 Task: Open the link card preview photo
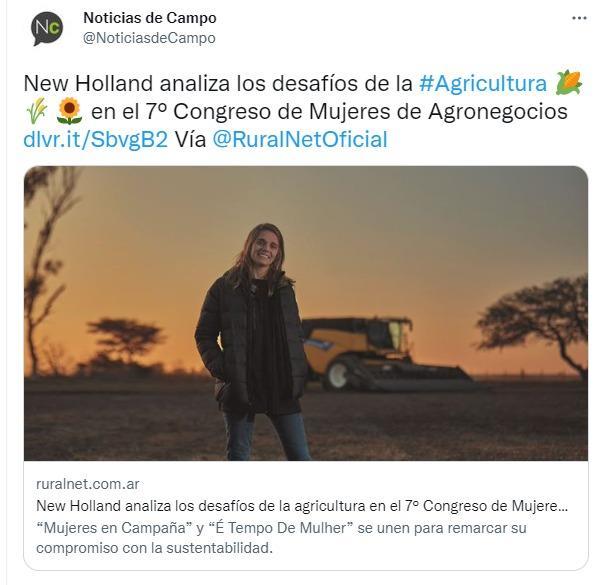tap(306, 313)
